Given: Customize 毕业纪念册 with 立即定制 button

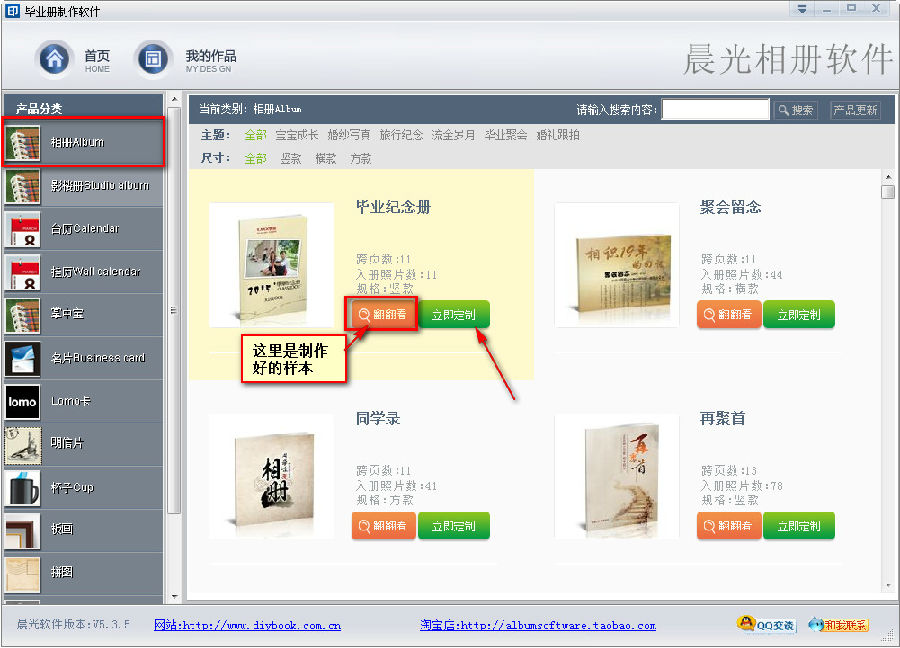Looking at the screenshot, I should click(x=453, y=314).
